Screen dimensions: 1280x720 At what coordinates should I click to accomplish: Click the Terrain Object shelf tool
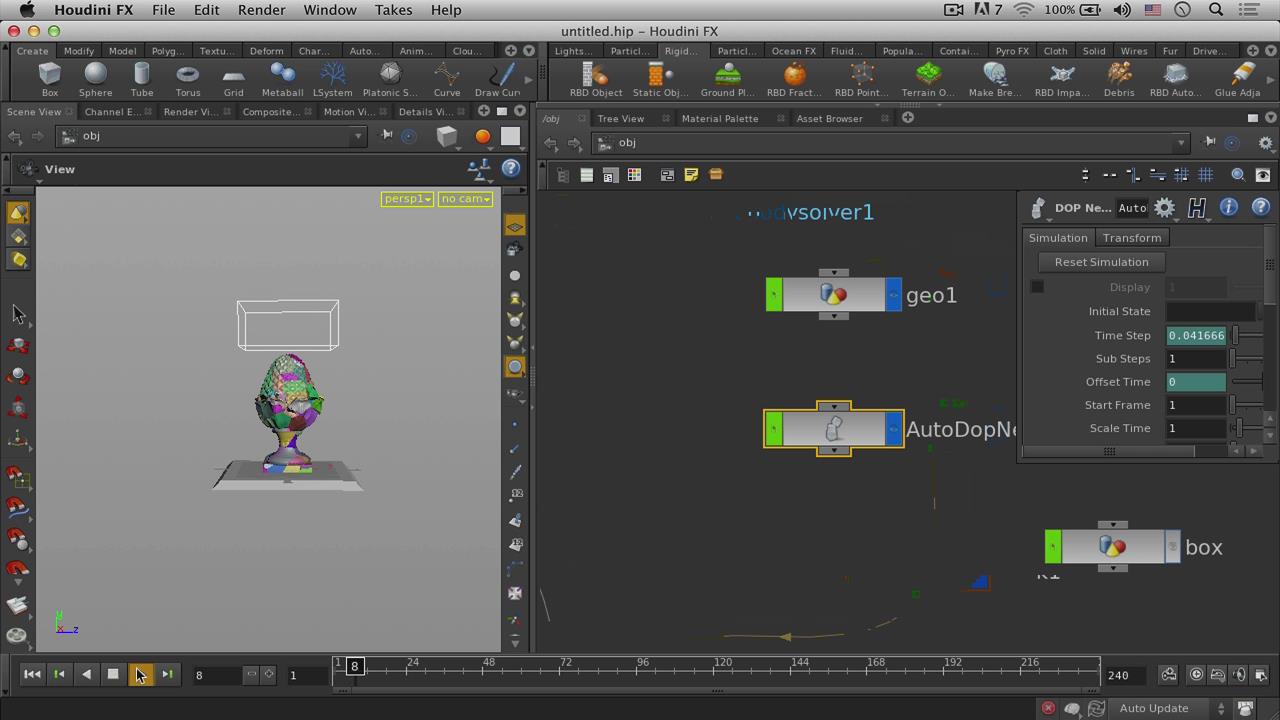928,79
